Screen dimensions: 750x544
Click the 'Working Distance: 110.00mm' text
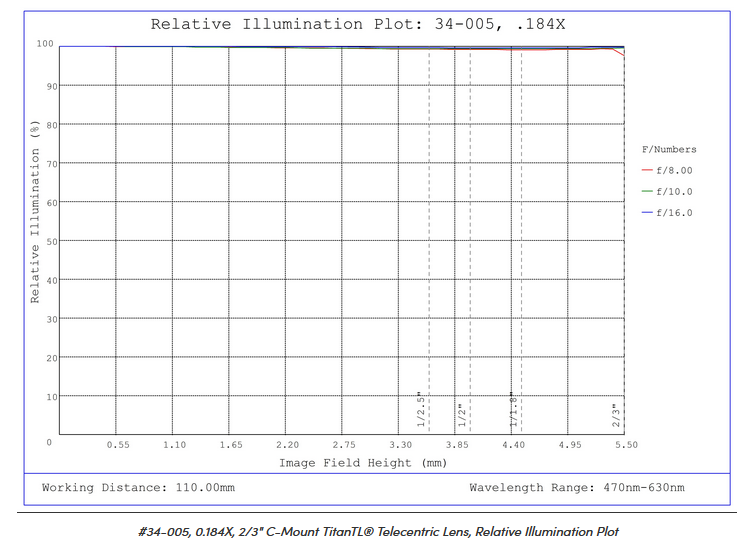pyautogui.click(x=138, y=488)
